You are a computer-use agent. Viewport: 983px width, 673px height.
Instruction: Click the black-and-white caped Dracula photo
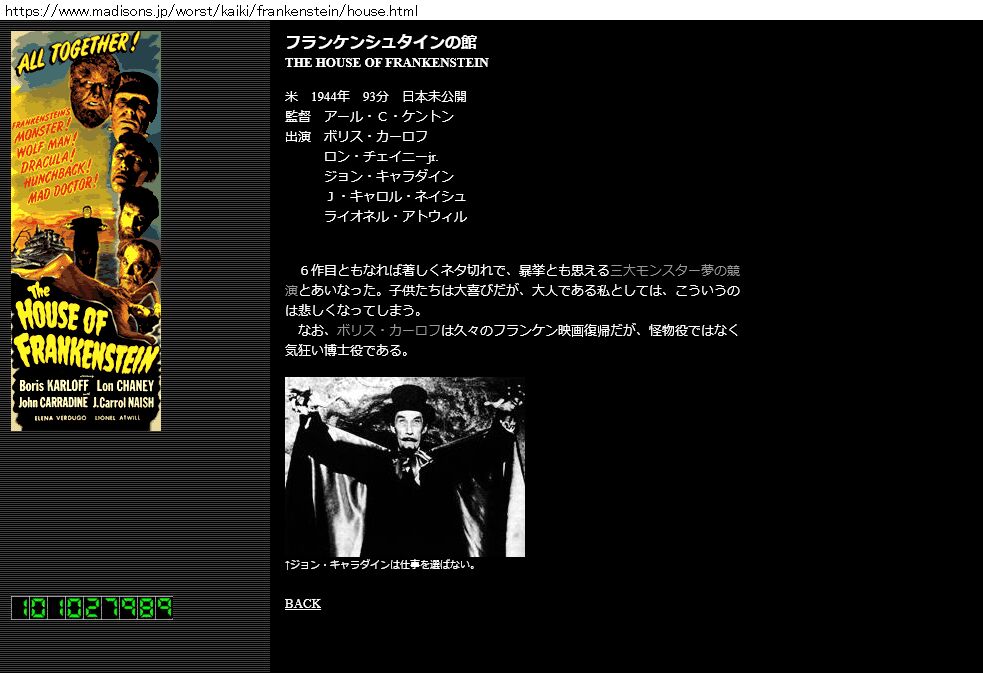404,467
